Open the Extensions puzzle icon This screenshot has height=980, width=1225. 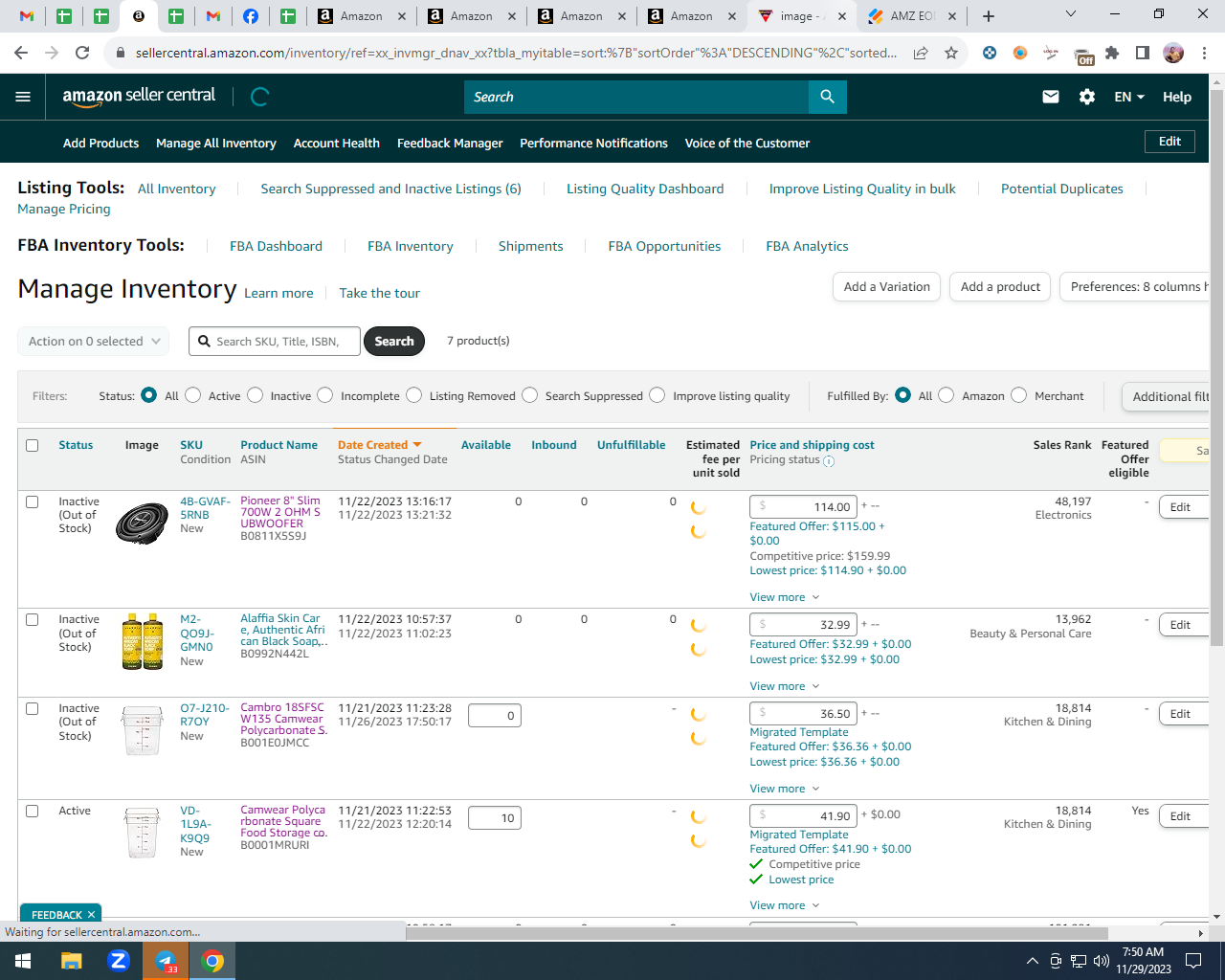coord(1112,53)
